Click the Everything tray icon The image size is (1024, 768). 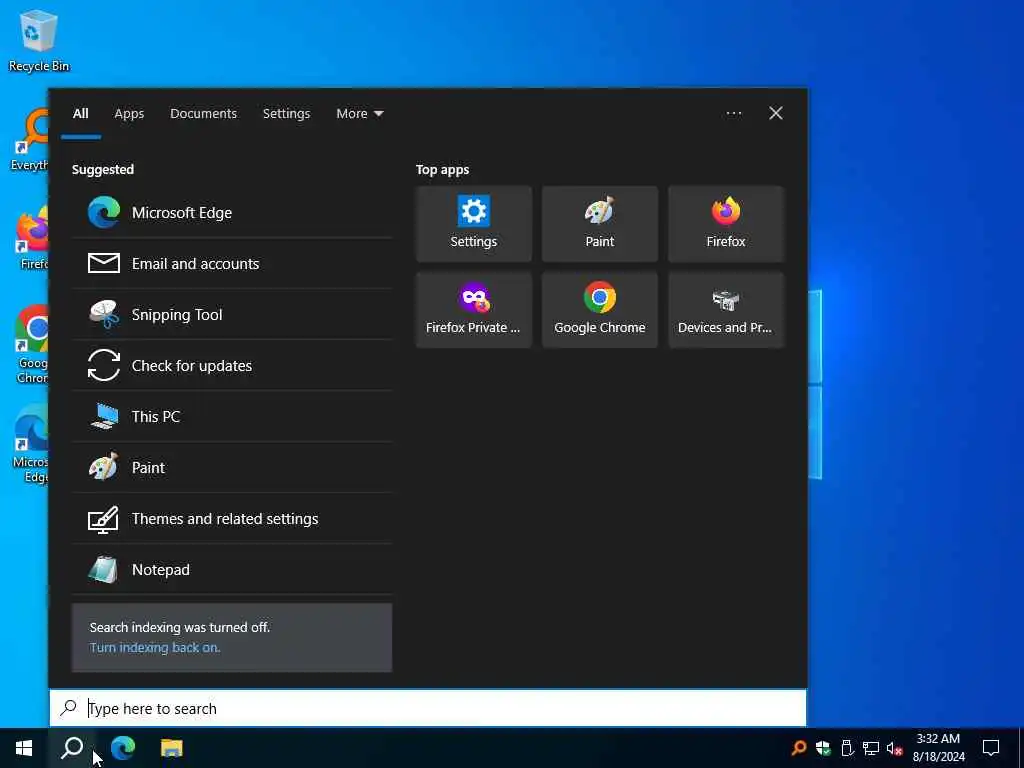[x=798, y=748]
